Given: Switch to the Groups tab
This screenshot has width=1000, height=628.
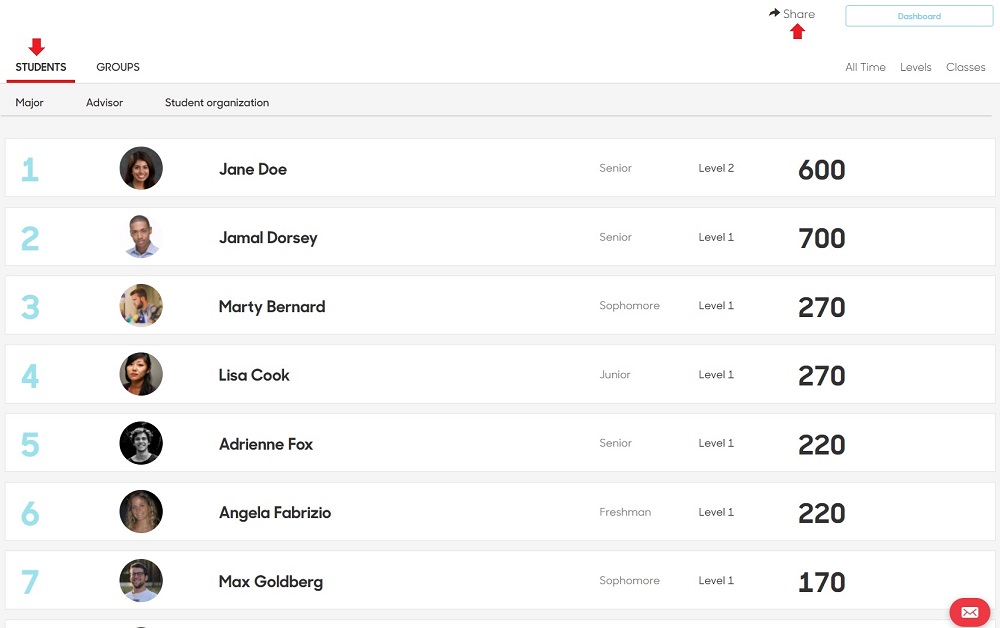Looking at the screenshot, I should 118,67.
